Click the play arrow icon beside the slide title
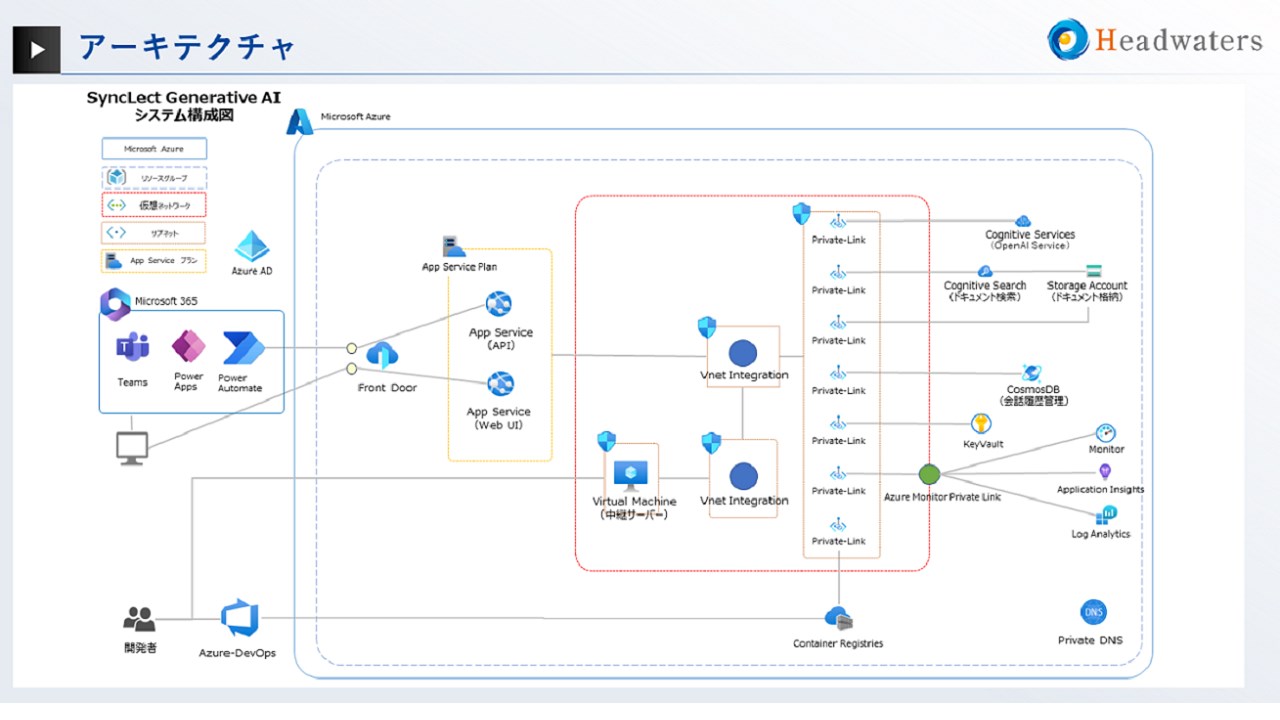Screen dimensions: 1280x720 click(x=38, y=49)
